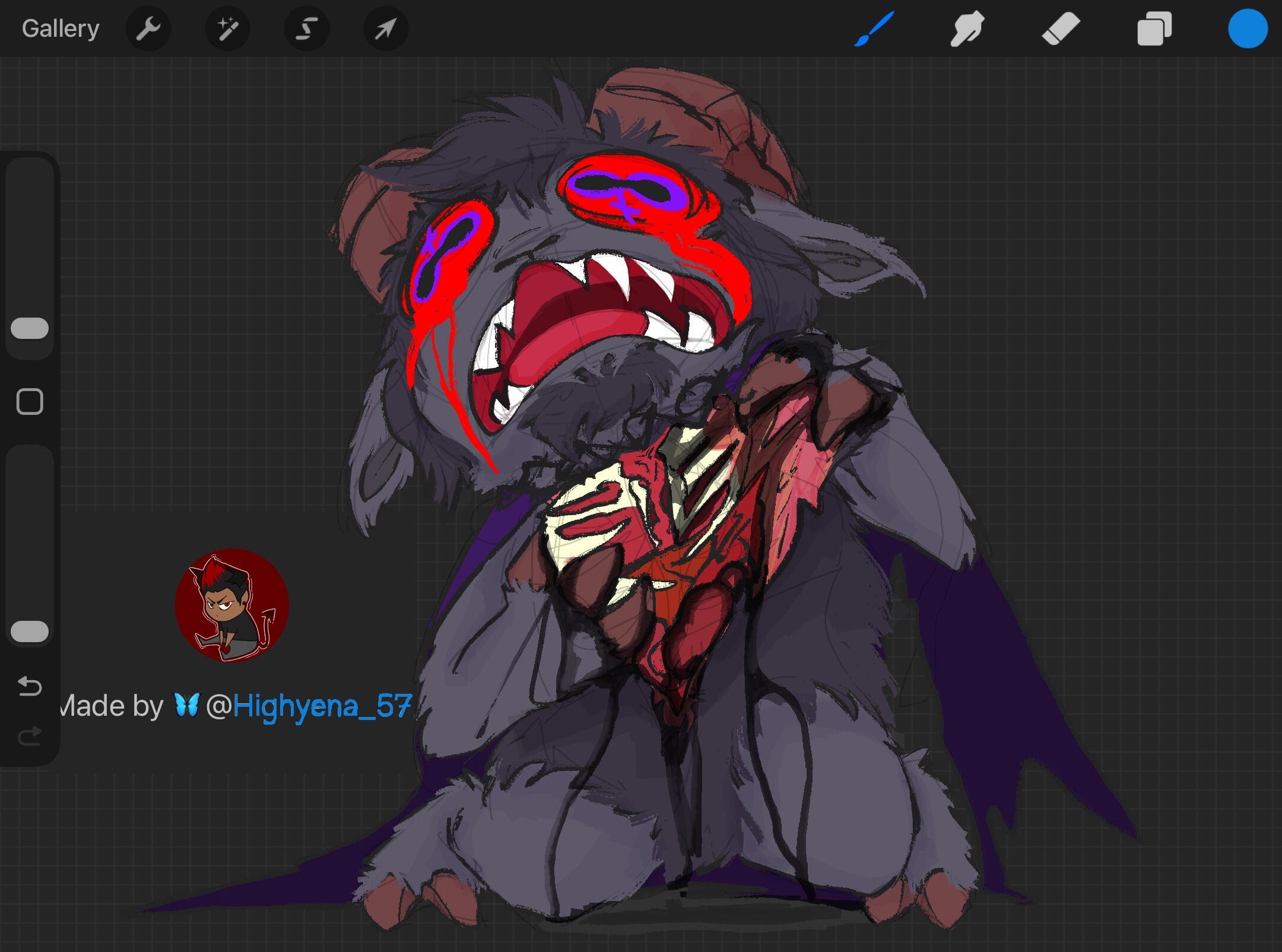Select the Smudge finger tool
Screen dimensions: 1282x952
tap(967, 28)
